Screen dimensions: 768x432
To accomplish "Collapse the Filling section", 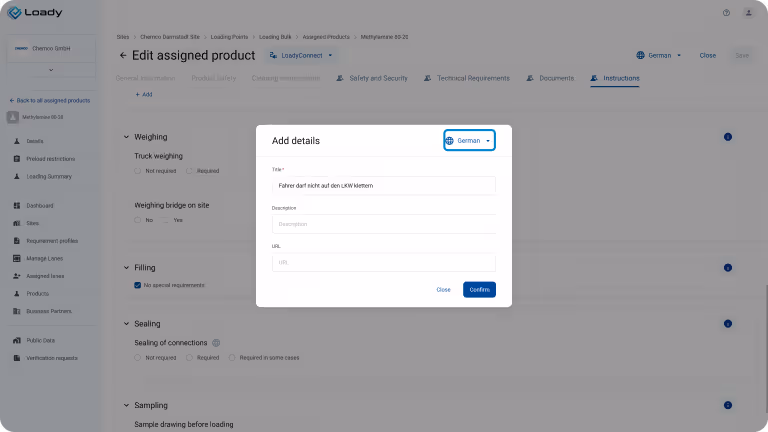I will click(x=126, y=268).
